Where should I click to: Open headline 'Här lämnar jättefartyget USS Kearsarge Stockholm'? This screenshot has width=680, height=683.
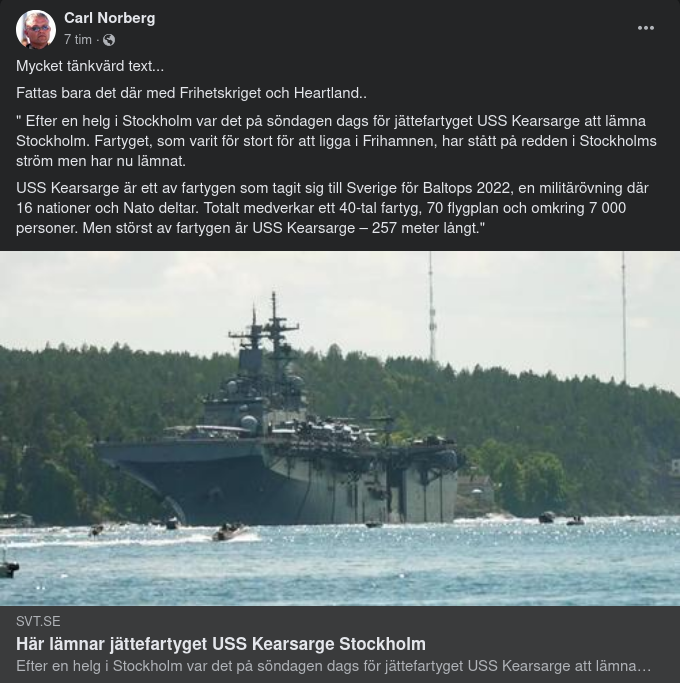(x=221, y=644)
